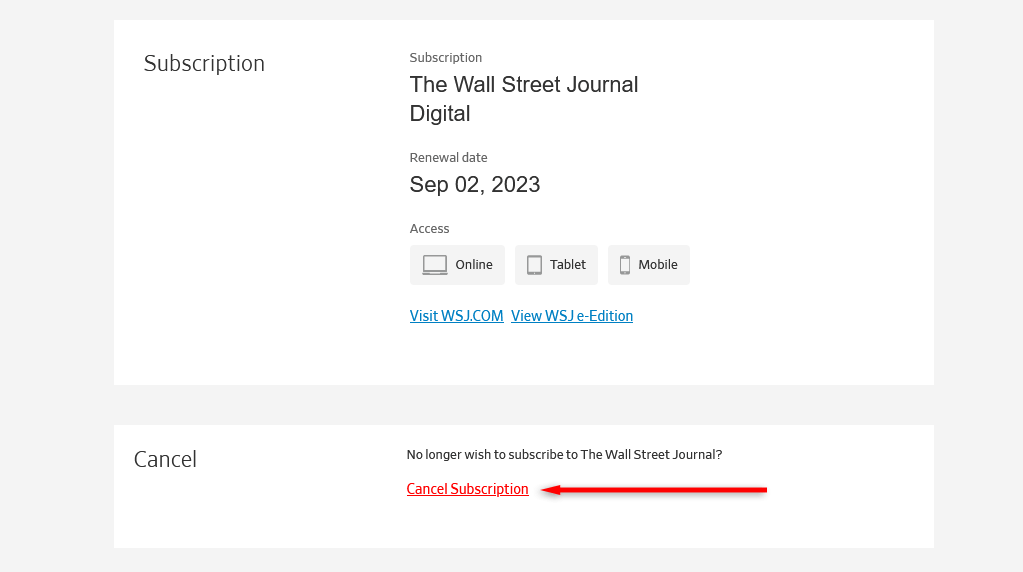The width and height of the screenshot is (1023, 572).
Task: Click the mobile phone icon
Action: click(x=625, y=265)
